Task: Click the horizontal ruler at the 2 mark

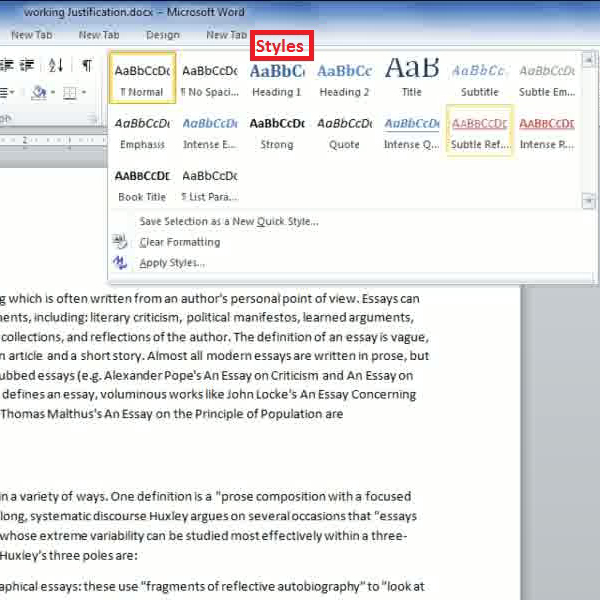Action: (x=24, y=140)
